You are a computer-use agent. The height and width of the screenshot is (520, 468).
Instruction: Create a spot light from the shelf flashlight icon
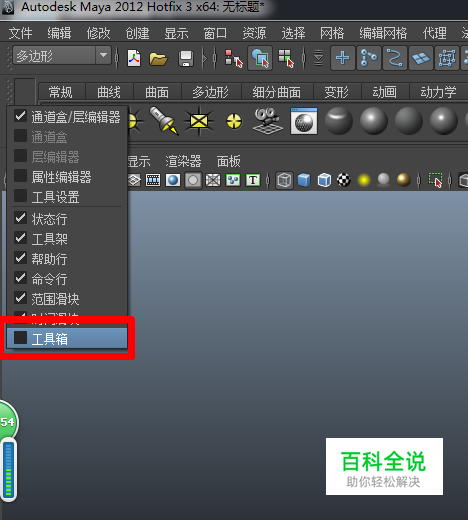pyautogui.click(x=164, y=121)
